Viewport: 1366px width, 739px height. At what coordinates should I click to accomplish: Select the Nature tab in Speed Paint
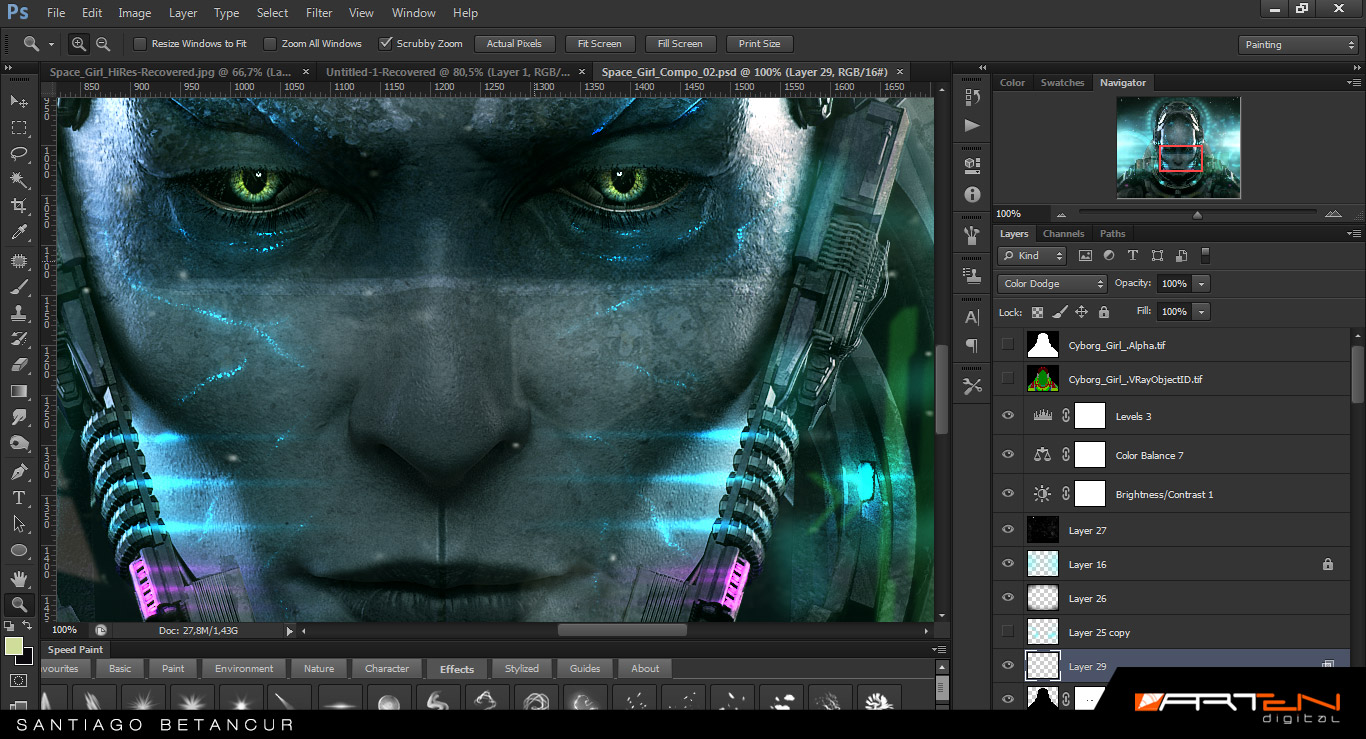[x=319, y=669]
